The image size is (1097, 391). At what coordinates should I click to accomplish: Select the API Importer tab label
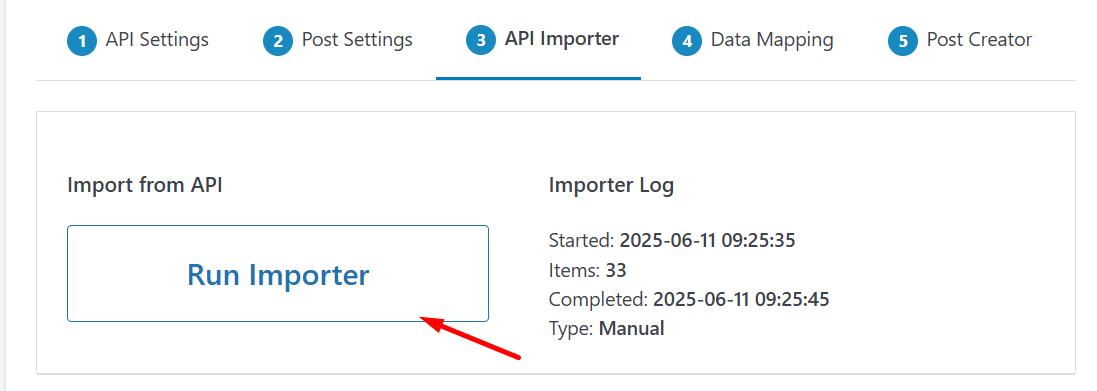click(x=562, y=39)
